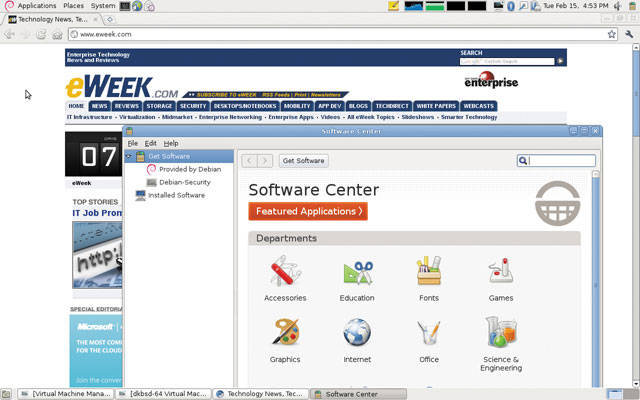Click the sticky note icon in the top panel
Image resolution: width=640 pixels, height=400 pixels.
(x=393, y=6)
